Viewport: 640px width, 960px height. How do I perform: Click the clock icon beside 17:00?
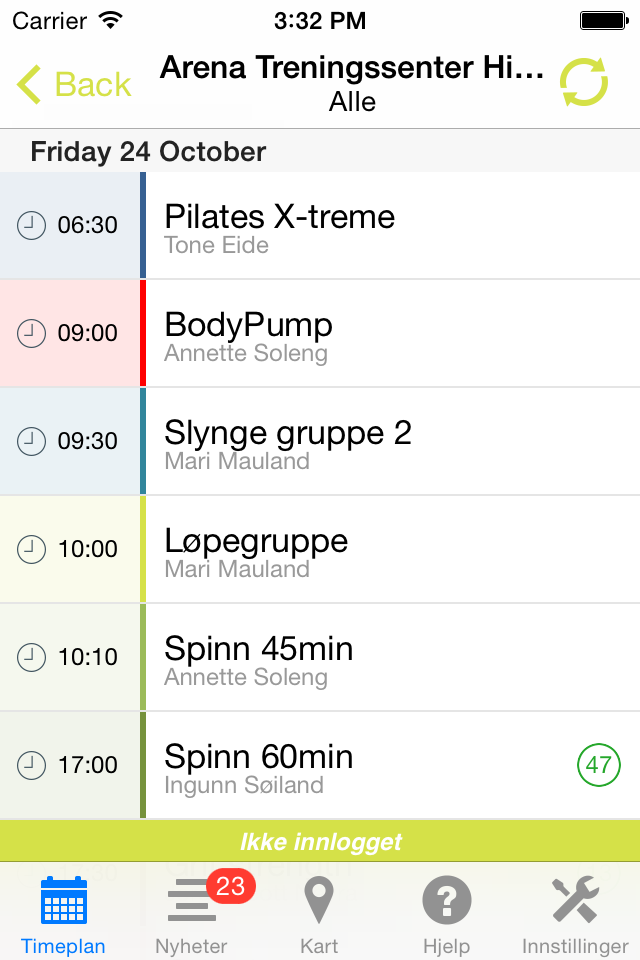[31, 765]
